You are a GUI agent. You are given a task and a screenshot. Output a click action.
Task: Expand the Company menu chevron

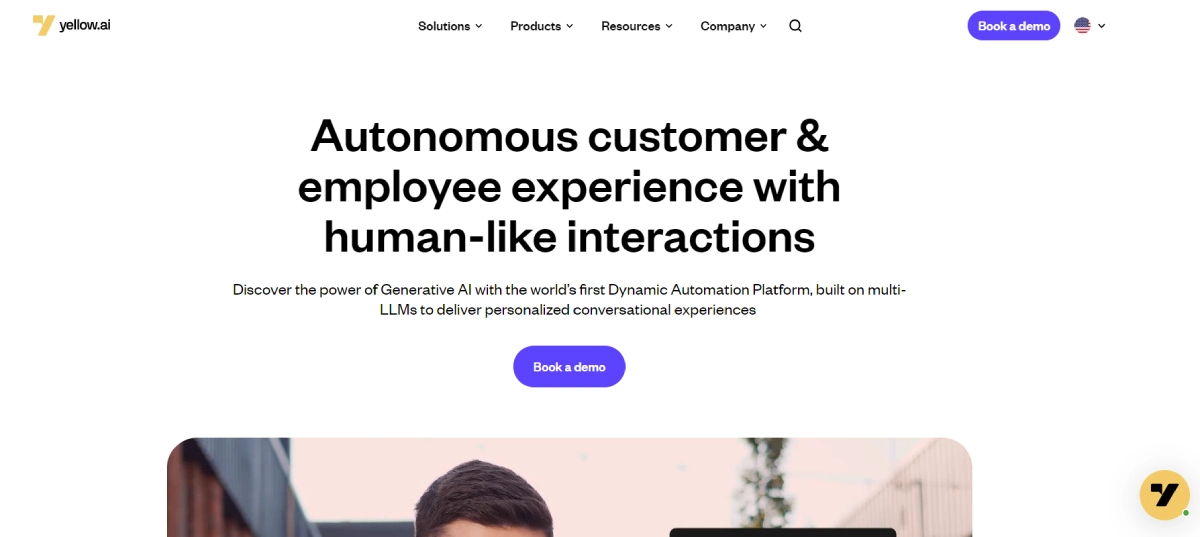pos(763,26)
